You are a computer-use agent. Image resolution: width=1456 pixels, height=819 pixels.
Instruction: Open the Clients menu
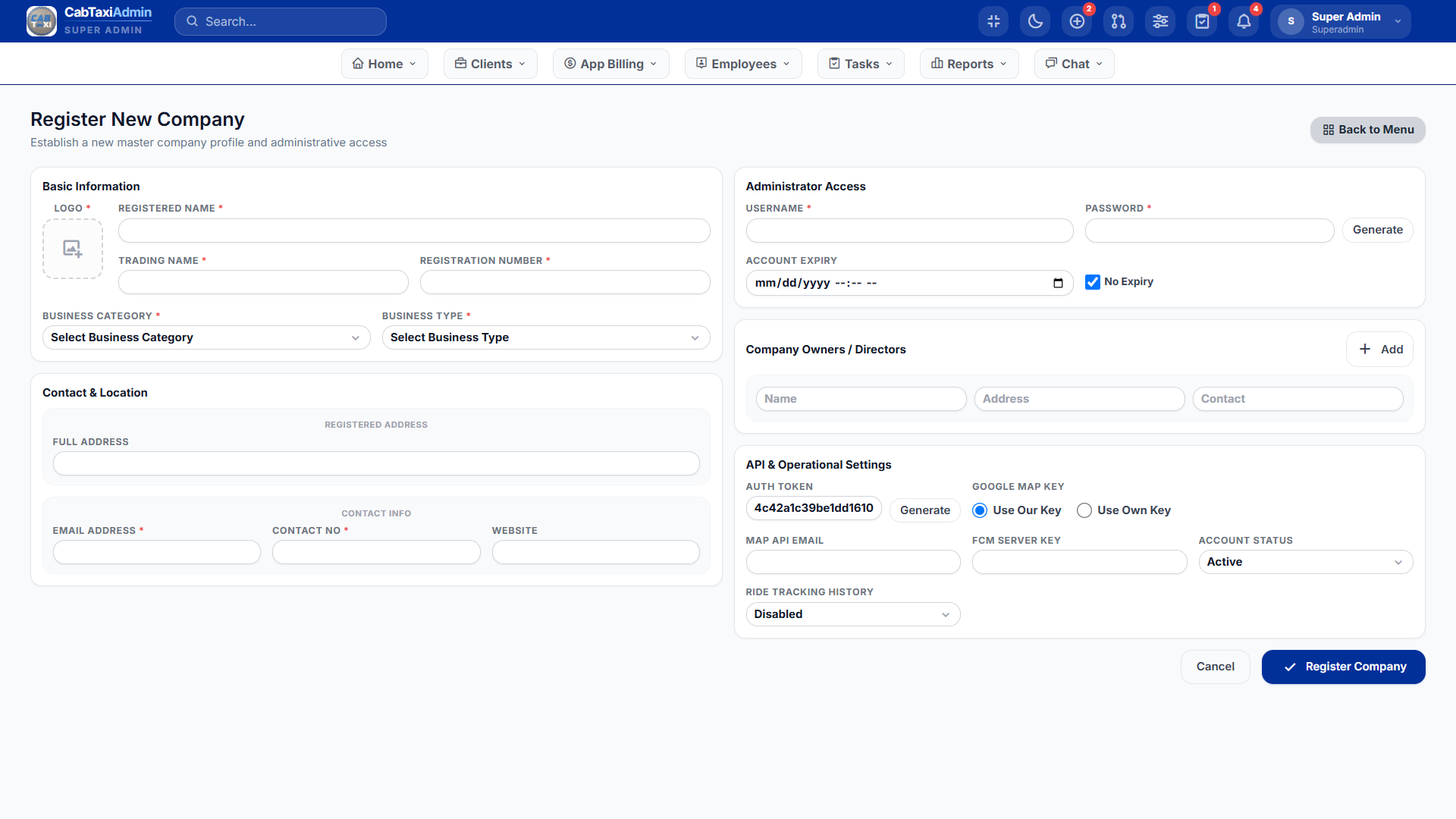pyautogui.click(x=491, y=64)
